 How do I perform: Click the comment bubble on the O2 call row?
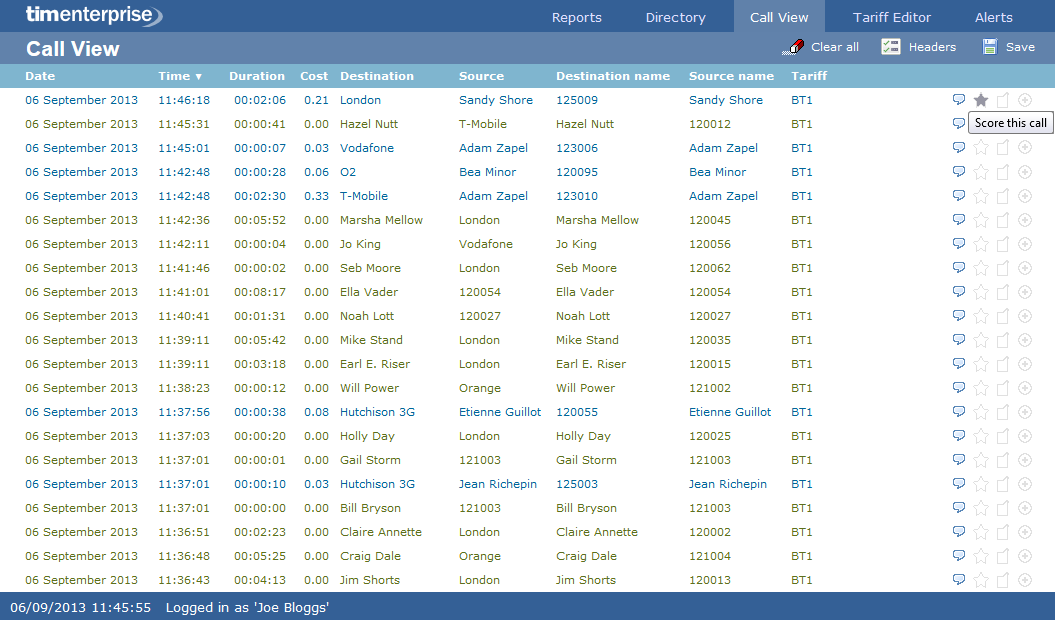click(x=959, y=172)
